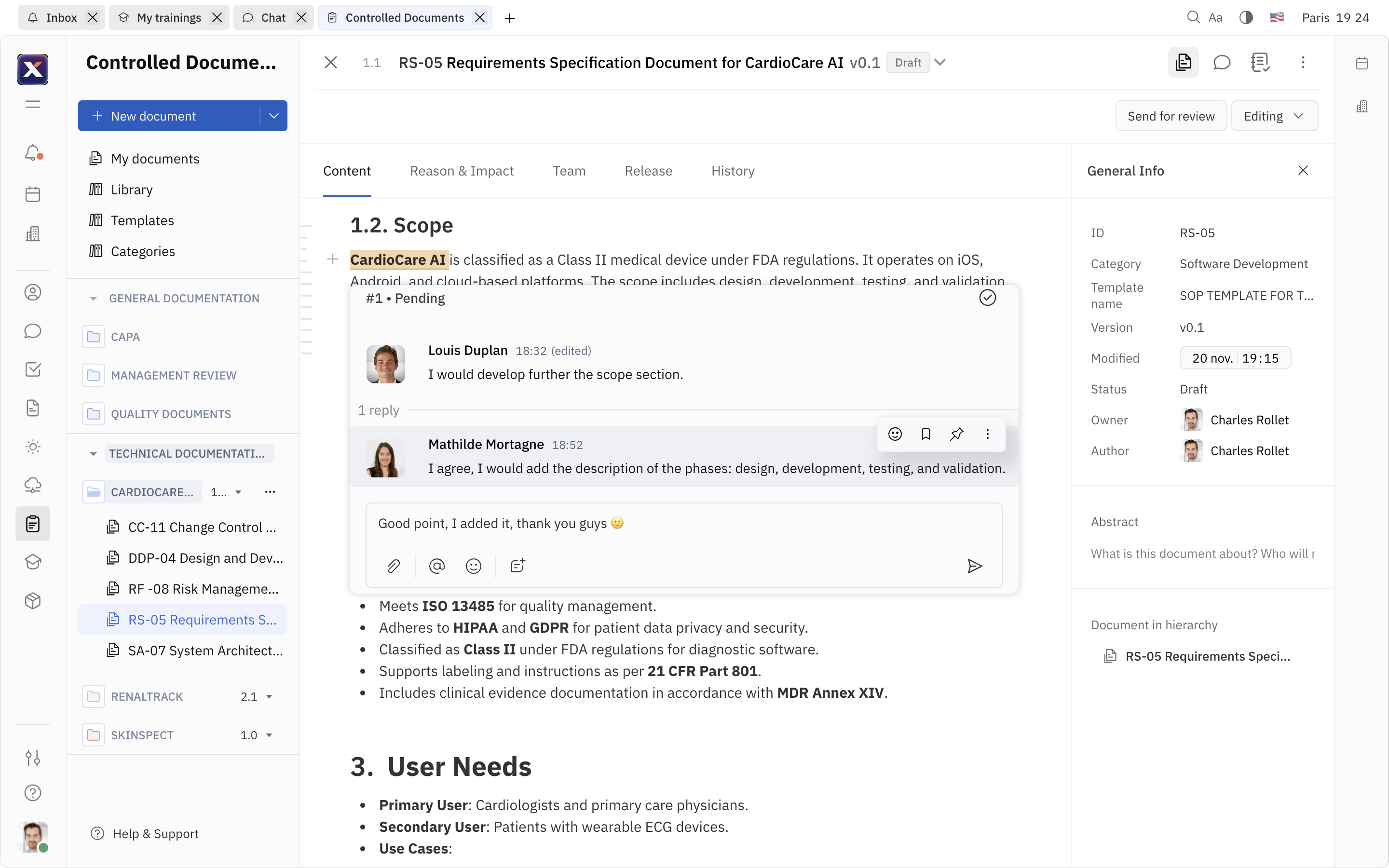Click the mention @ icon in reply box
Viewport: 1389px width, 868px height.
click(x=437, y=566)
